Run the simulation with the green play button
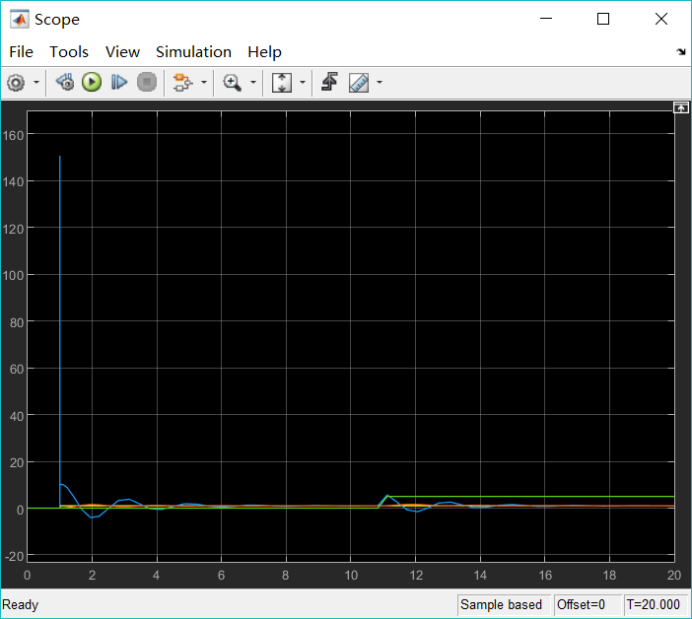Image resolution: width=692 pixels, height=619 pixels. (92, 83)
